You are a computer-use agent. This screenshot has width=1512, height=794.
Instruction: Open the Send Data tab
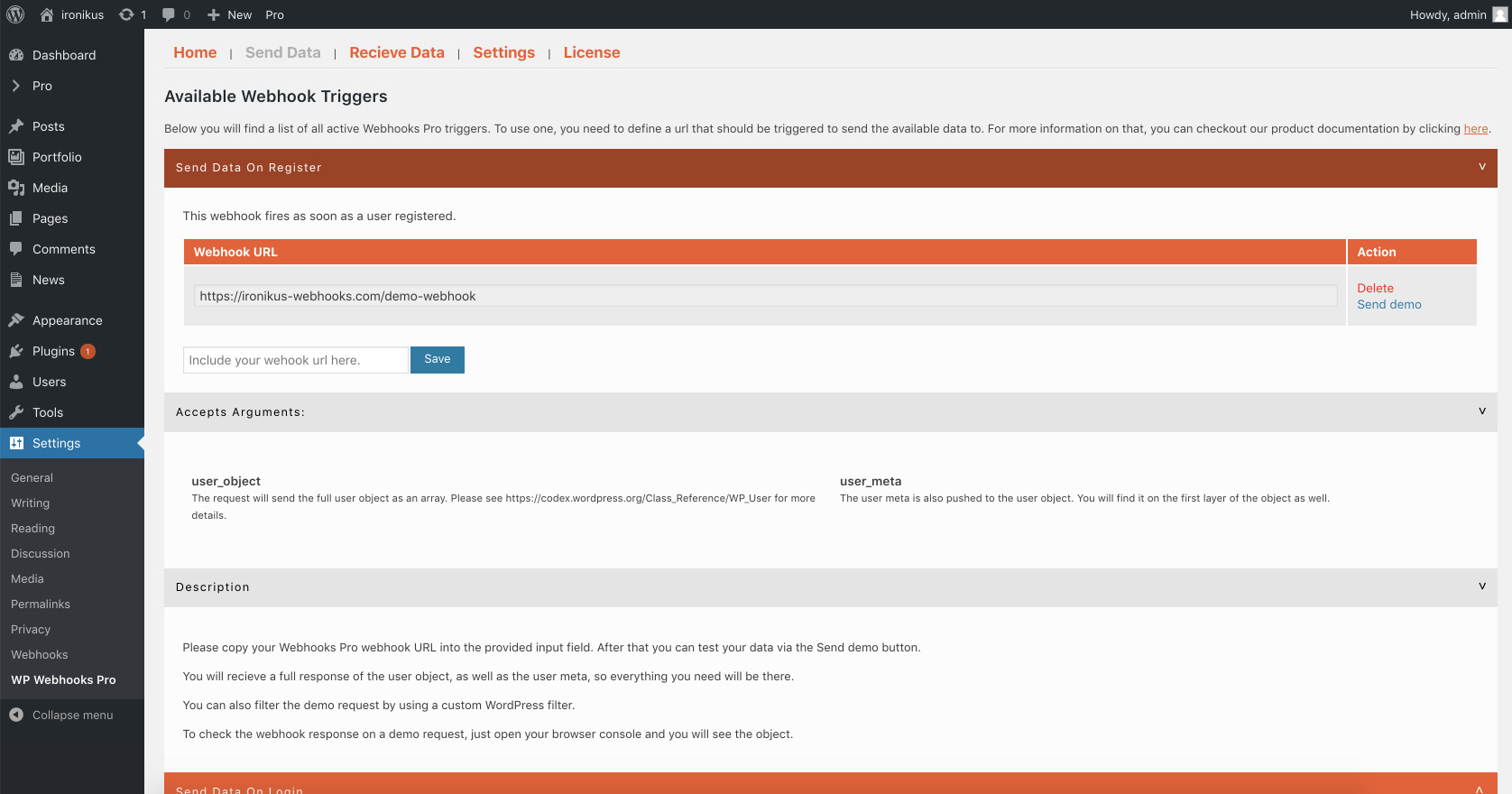point(283,52)
